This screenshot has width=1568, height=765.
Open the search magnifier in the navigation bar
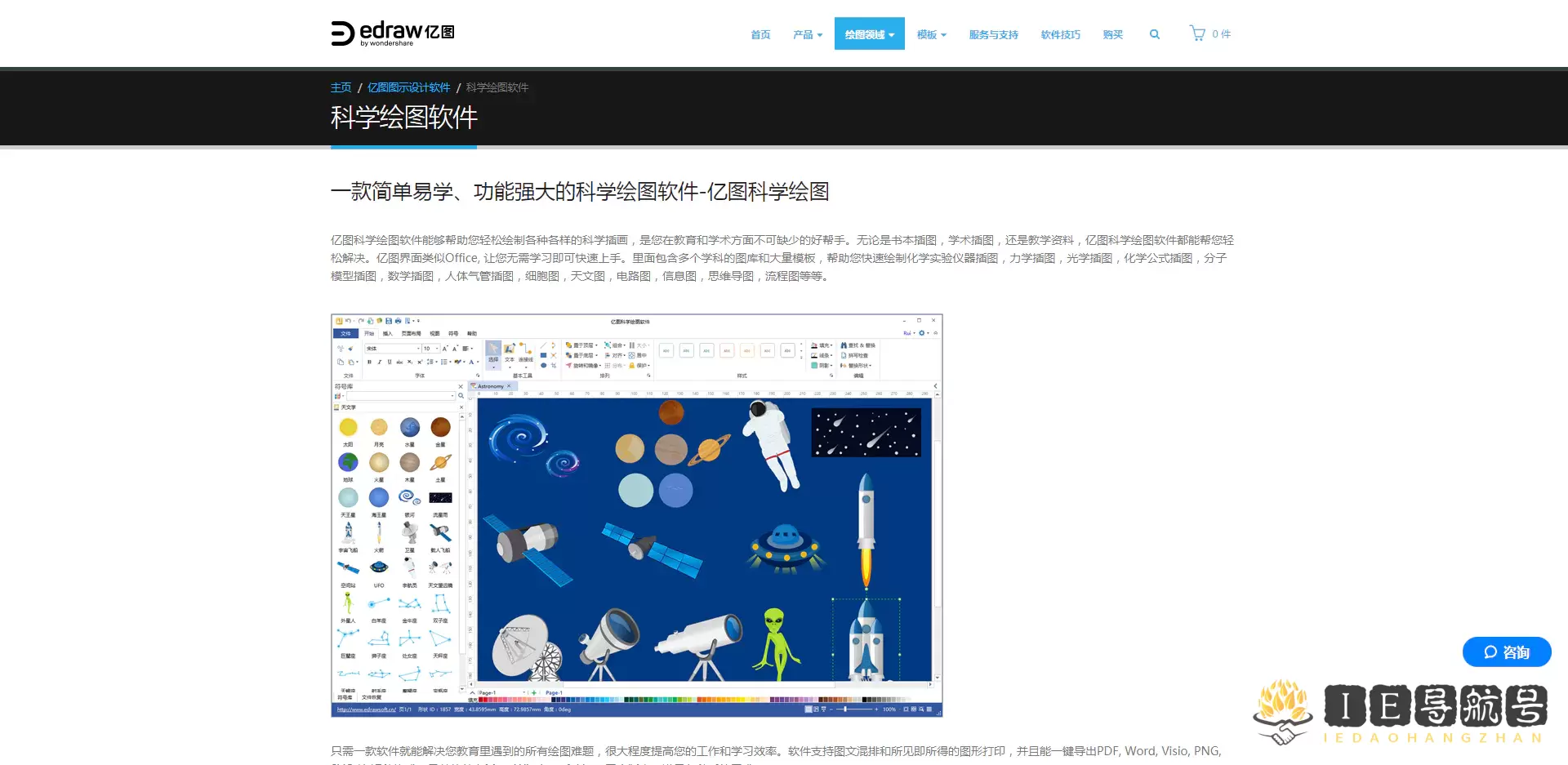coord(1154,34)
